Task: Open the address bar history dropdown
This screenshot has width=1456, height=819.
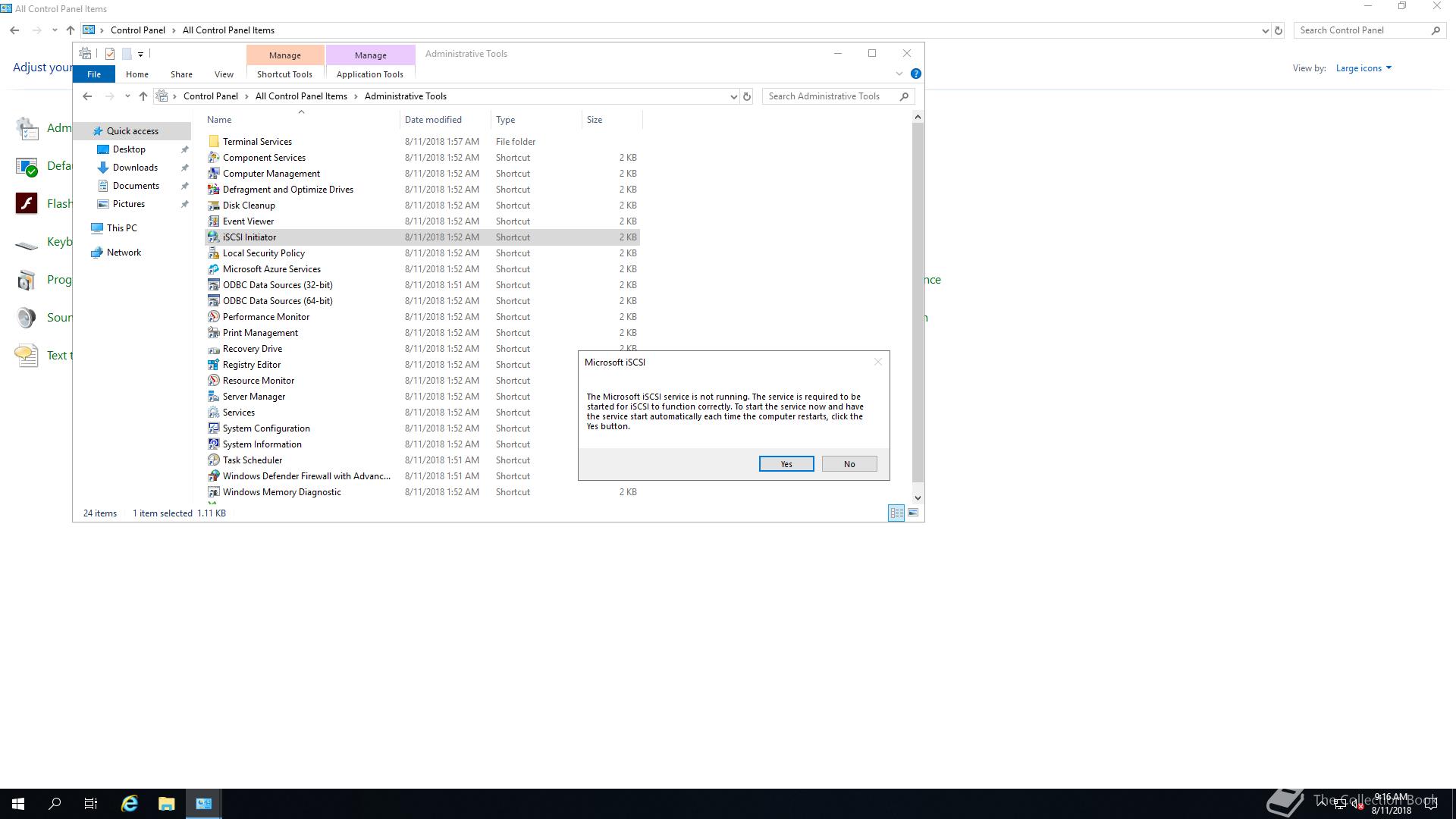Action: [733, 96]
